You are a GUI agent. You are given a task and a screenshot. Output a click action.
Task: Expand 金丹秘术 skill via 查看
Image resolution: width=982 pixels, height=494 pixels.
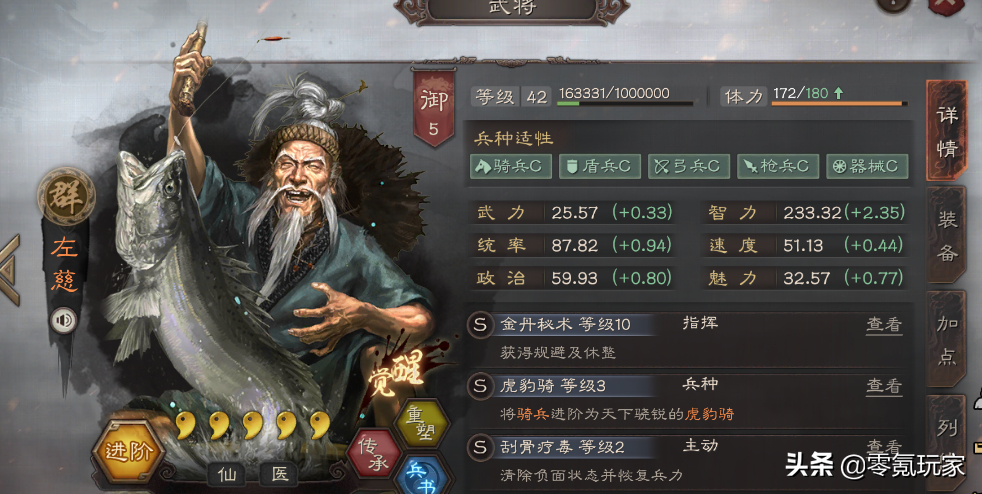click(x=884, y=324)
